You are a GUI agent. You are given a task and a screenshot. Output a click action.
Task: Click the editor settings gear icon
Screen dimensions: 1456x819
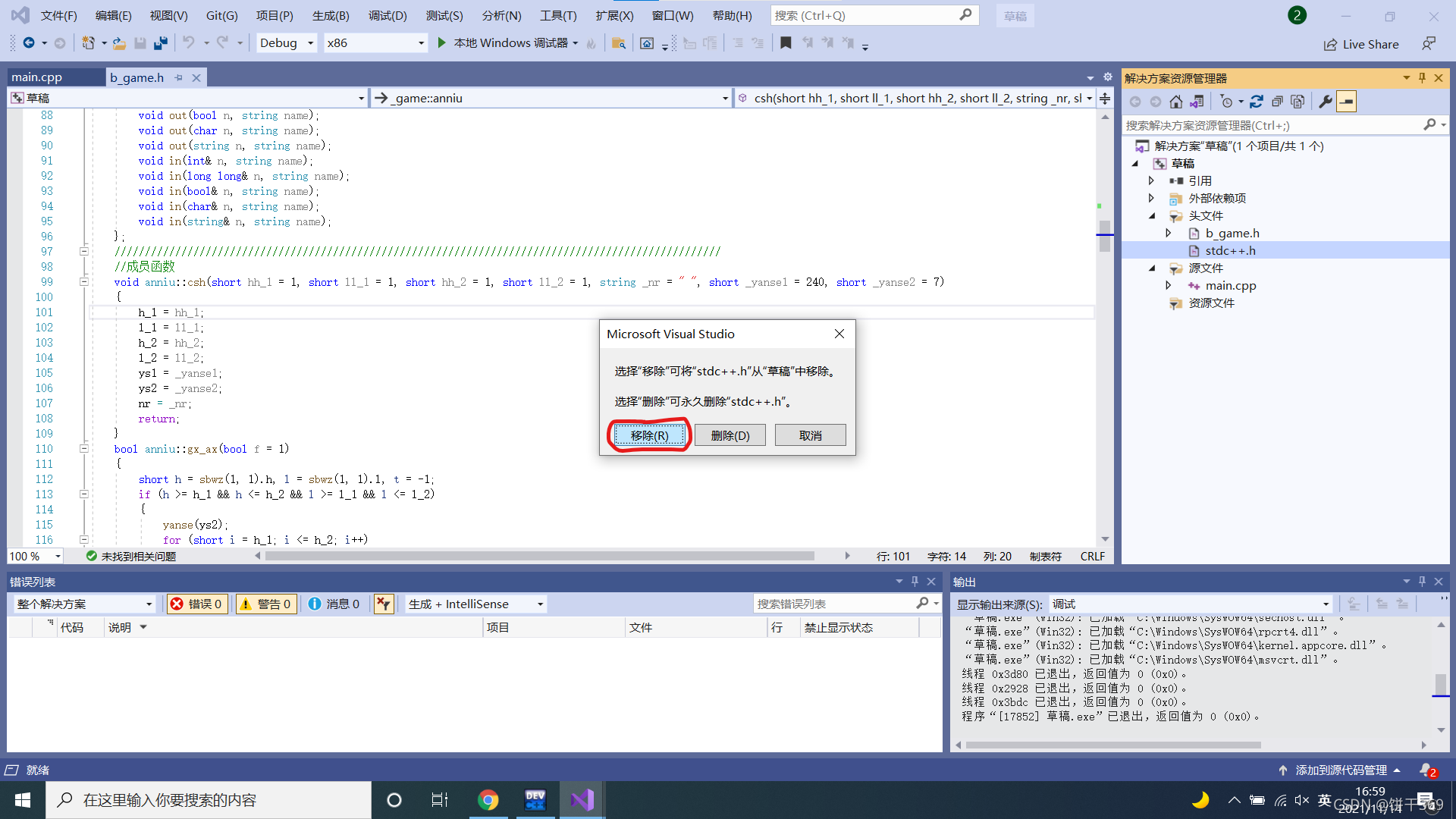1107,77
